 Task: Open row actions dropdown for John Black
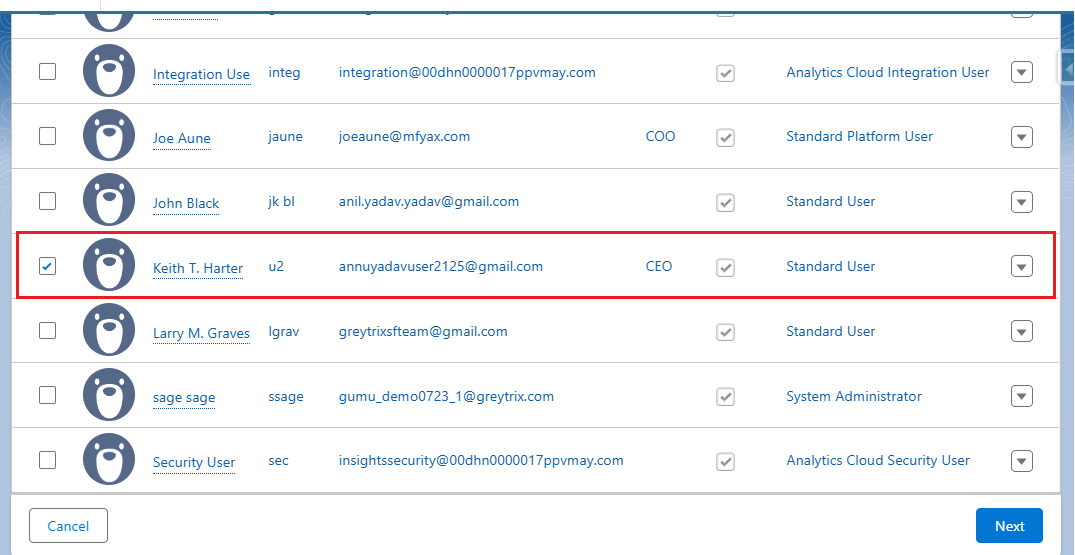point(1021,202)
